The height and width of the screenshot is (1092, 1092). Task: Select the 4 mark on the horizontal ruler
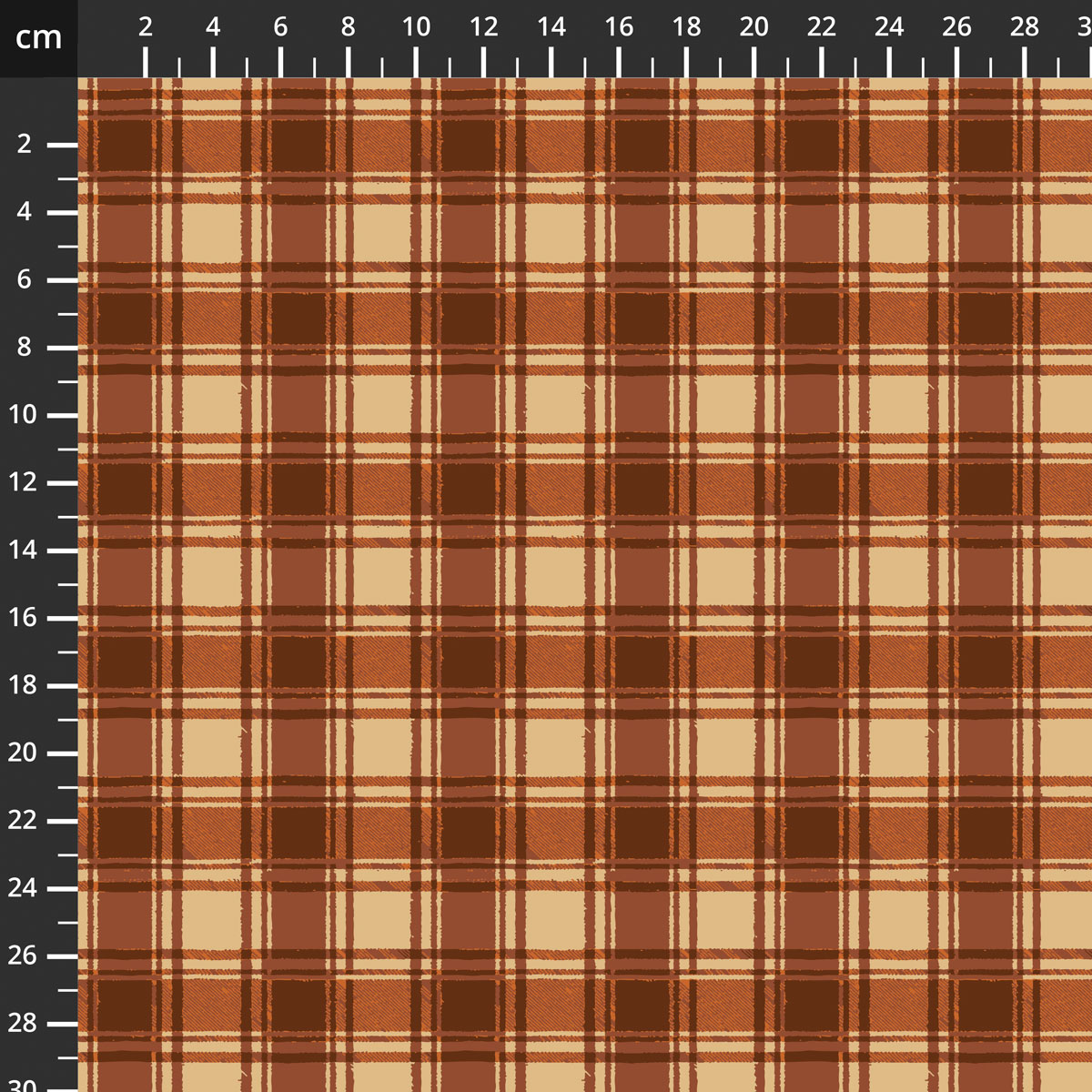pyautogui.click(x=213, y=27)
